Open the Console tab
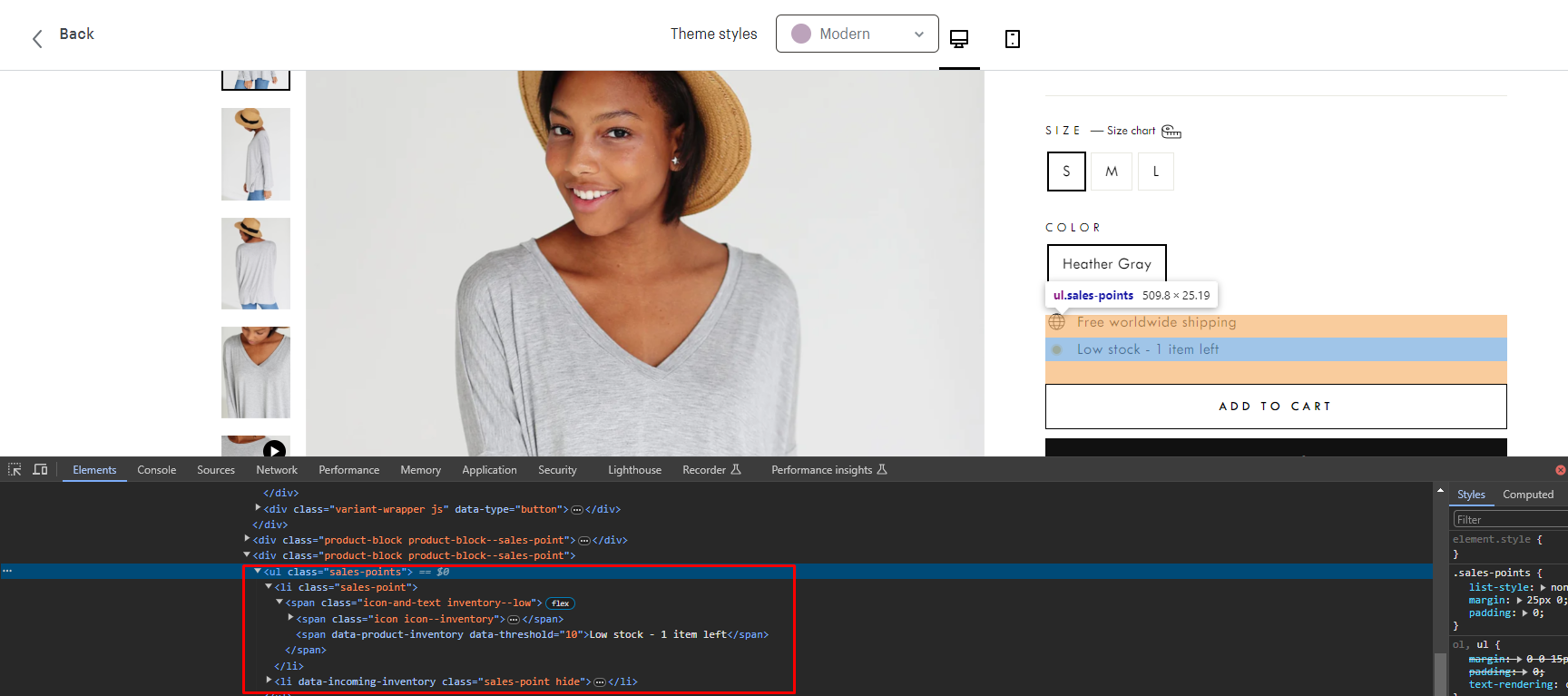Image resolution: width=1568 pixels, height=696 pixels. (x=157, y=470)
